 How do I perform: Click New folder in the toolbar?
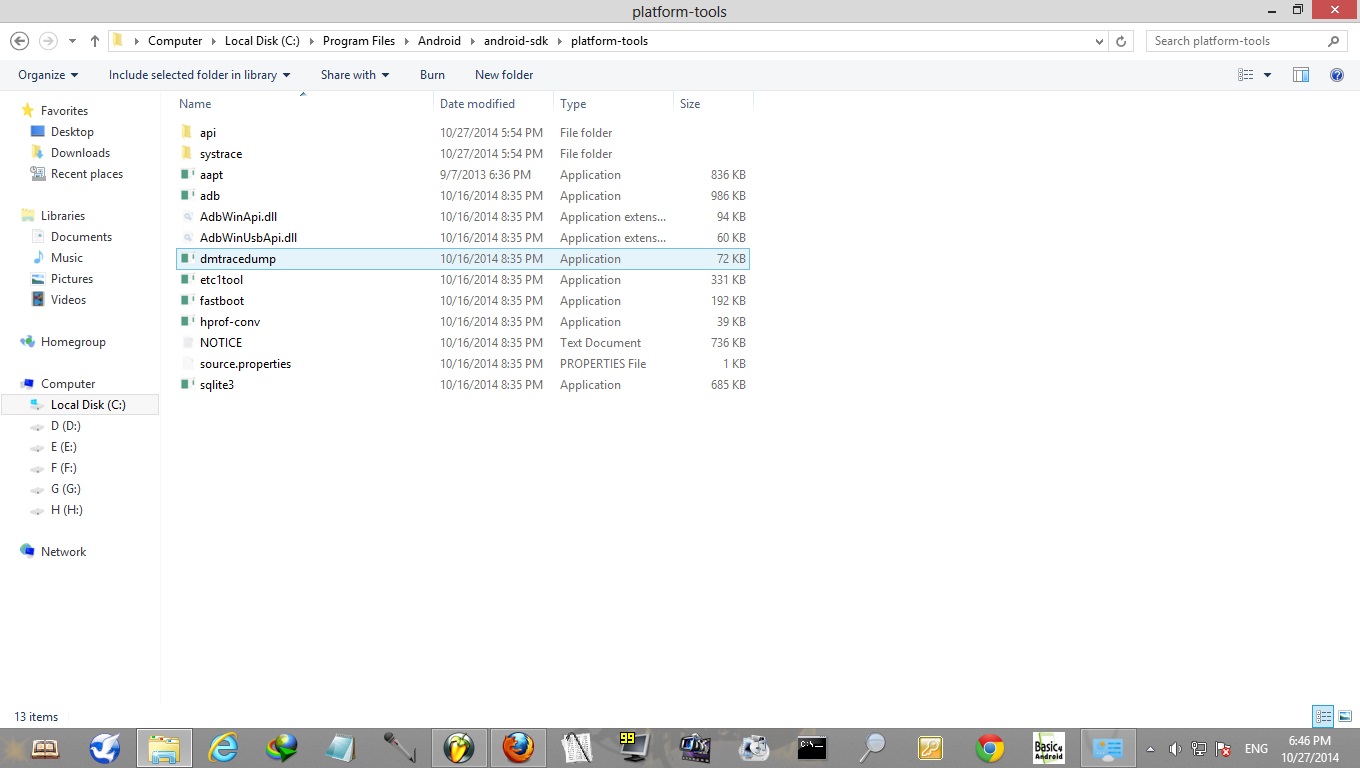(x=504, y=75)
